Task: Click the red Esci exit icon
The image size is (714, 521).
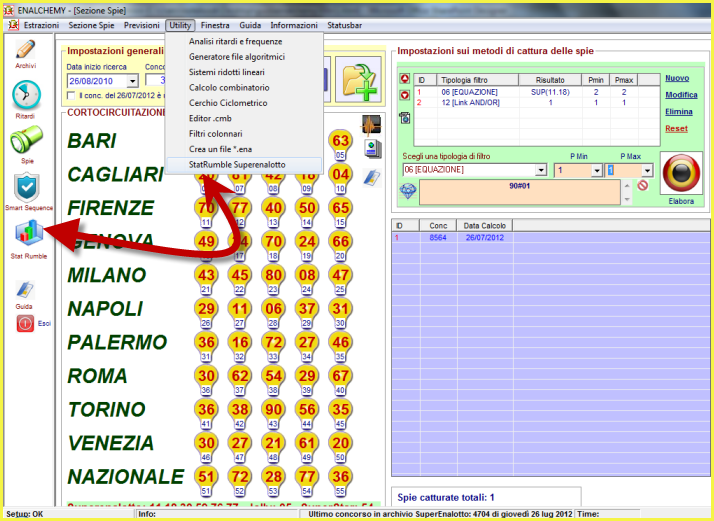Action: pyautogui.click(x=26, y=323)
